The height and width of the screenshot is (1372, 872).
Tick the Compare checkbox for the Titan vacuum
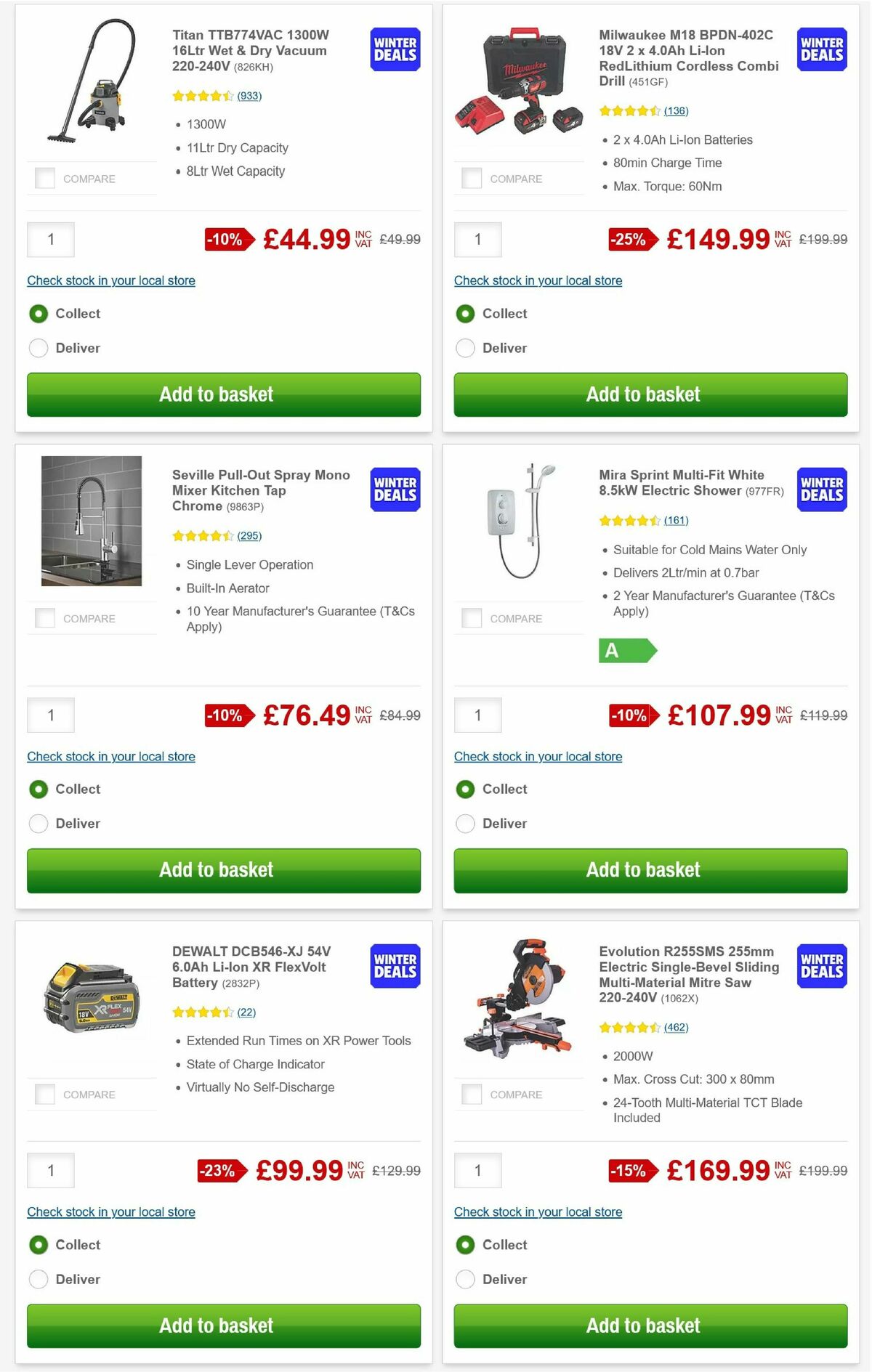point(45,176)
